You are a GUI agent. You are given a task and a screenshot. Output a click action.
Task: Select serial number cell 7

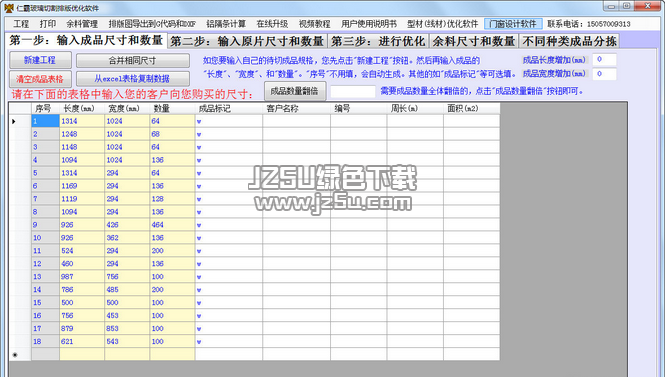pyautogui.click(x=45, y=199)
